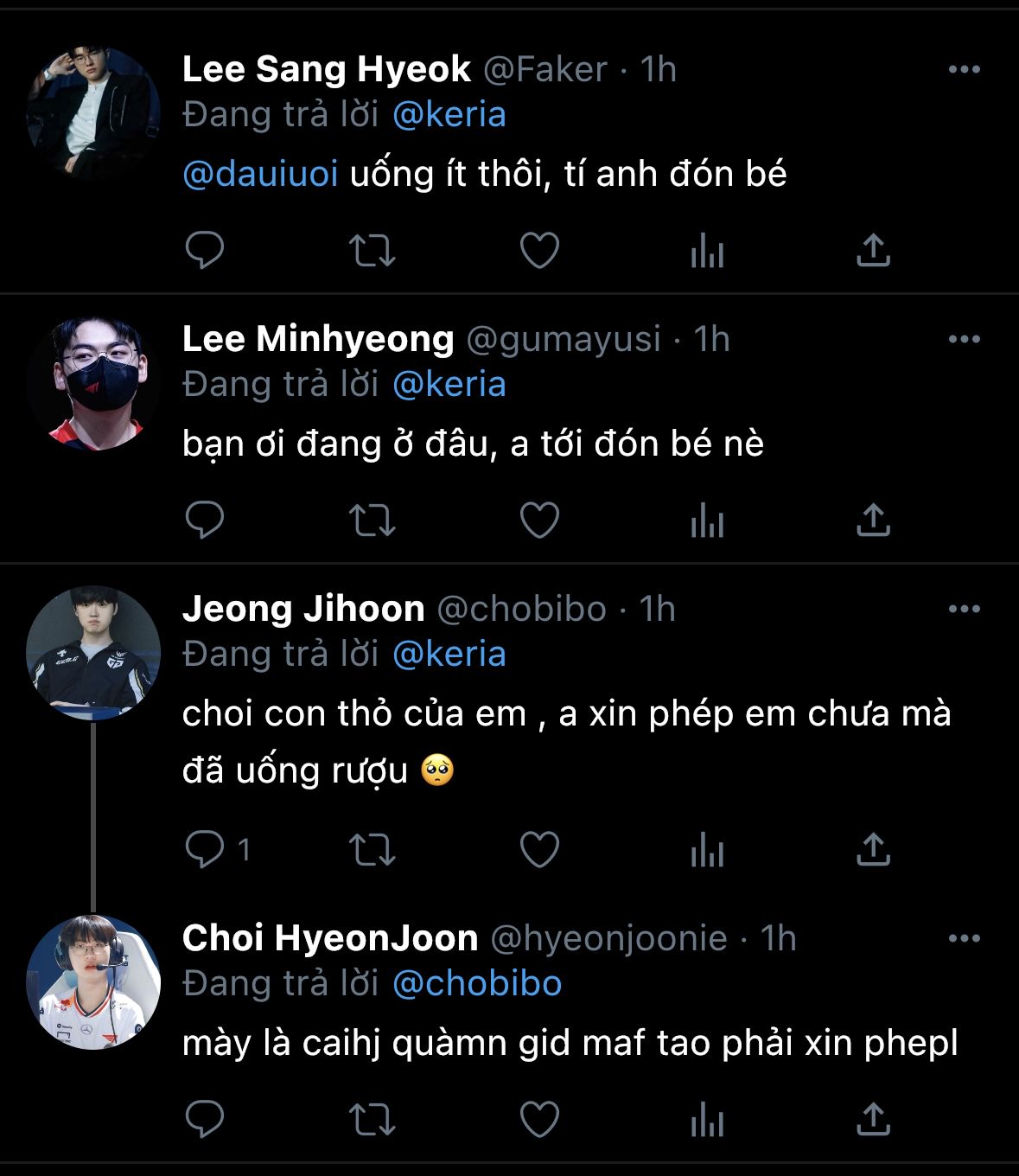Open Choi HyeonJoon's display name

click(x=330, y=939)
